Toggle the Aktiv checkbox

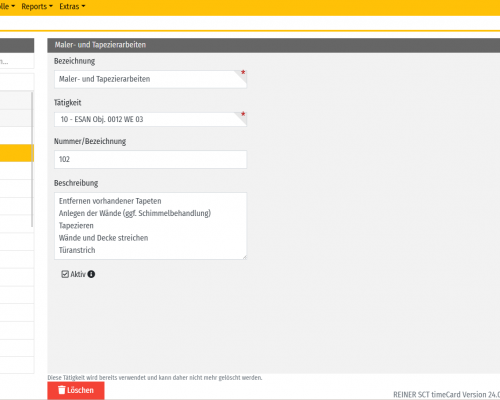tap(65, 274)
